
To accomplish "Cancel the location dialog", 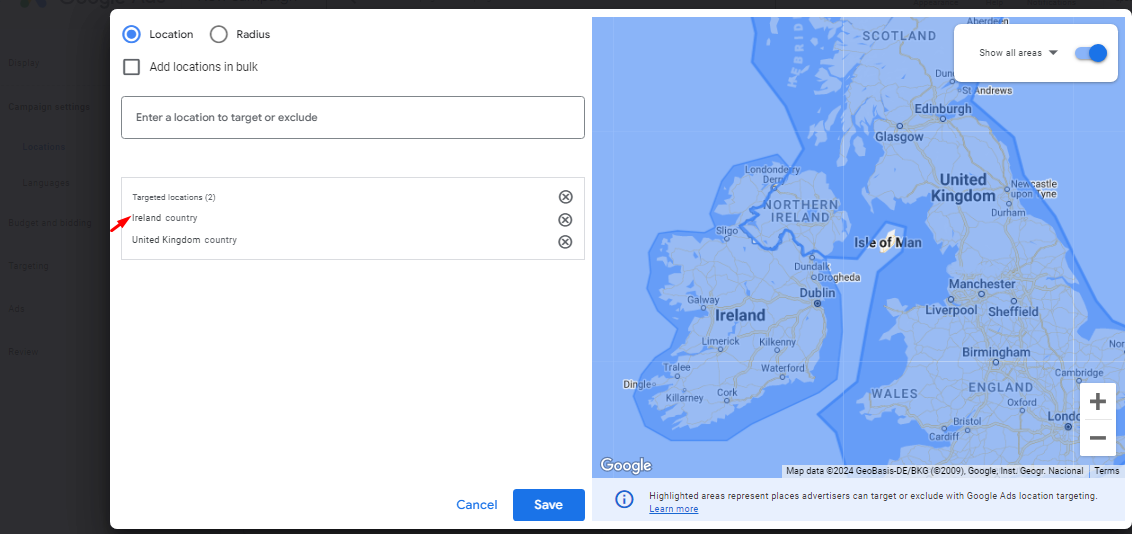I will (x=476, y=504).
